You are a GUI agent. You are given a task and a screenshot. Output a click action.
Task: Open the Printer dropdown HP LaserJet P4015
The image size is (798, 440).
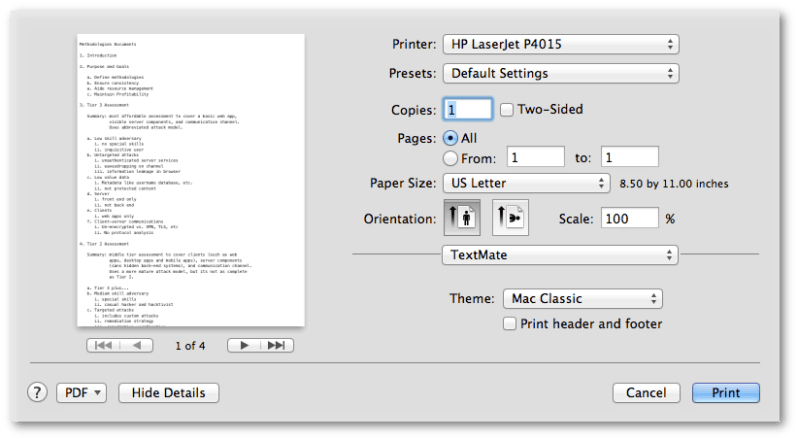[561, 44]
